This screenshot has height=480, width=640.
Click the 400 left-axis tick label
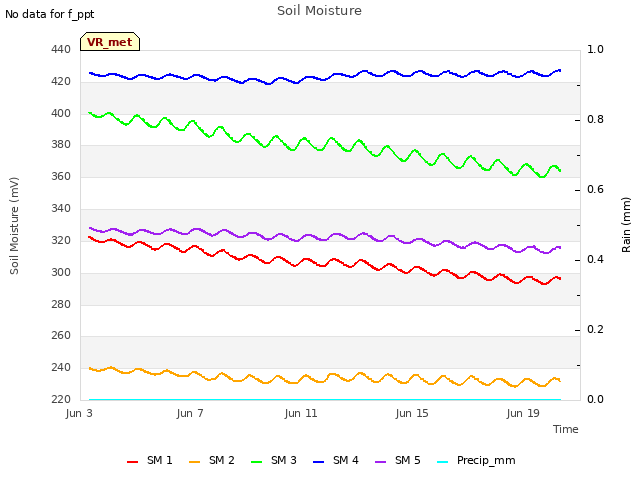61,113
